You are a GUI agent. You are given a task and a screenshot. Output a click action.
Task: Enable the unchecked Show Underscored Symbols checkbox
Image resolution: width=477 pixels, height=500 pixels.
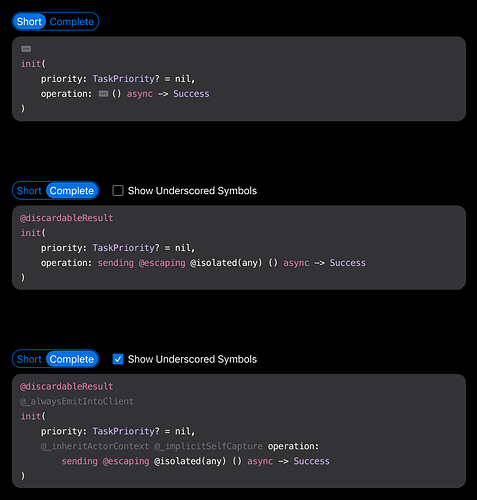tap(118, 191)
